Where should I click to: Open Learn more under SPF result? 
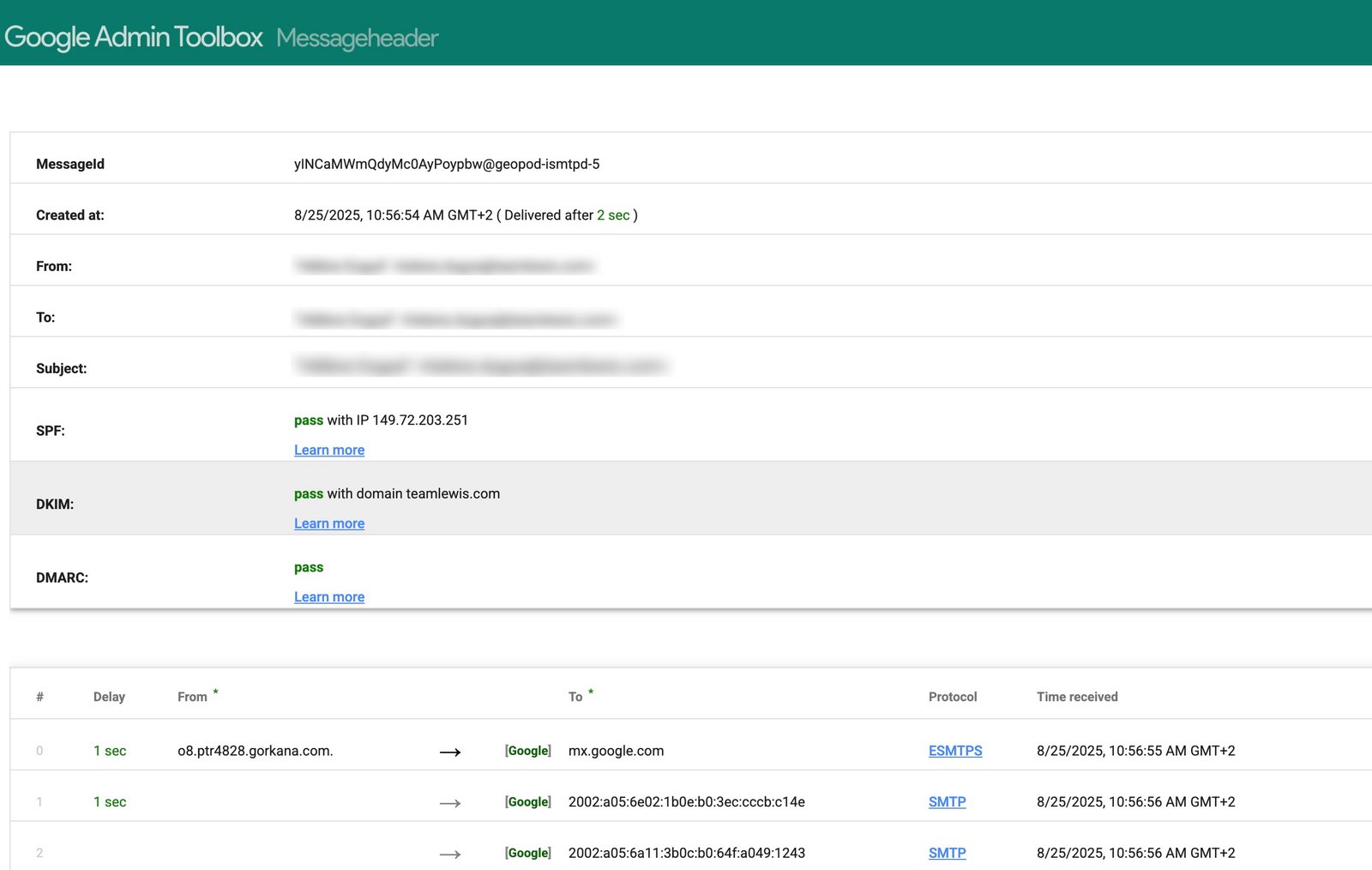(x=328, y=450)
